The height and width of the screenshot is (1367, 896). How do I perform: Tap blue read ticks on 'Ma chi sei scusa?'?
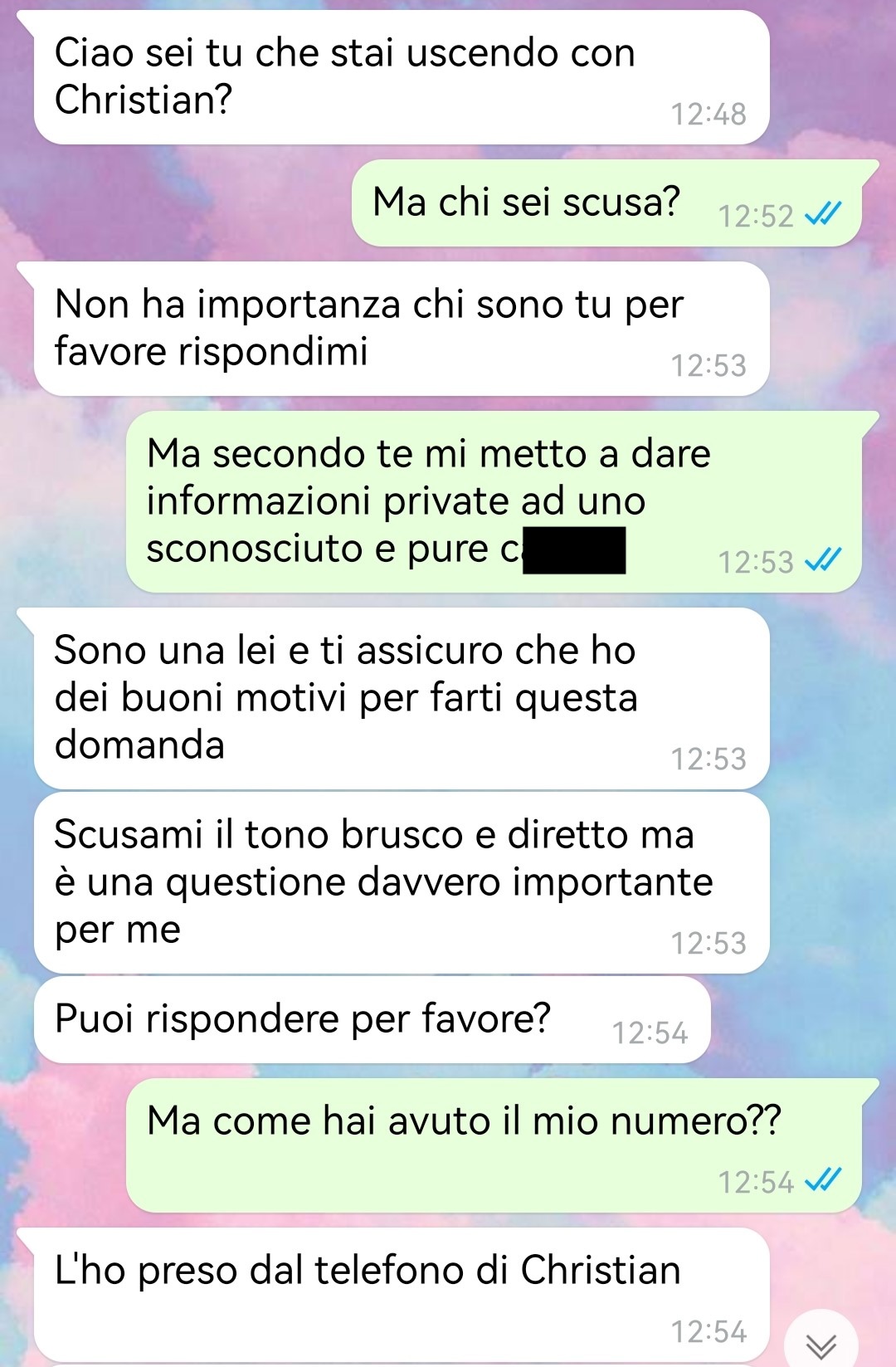[x=823, y=215]
